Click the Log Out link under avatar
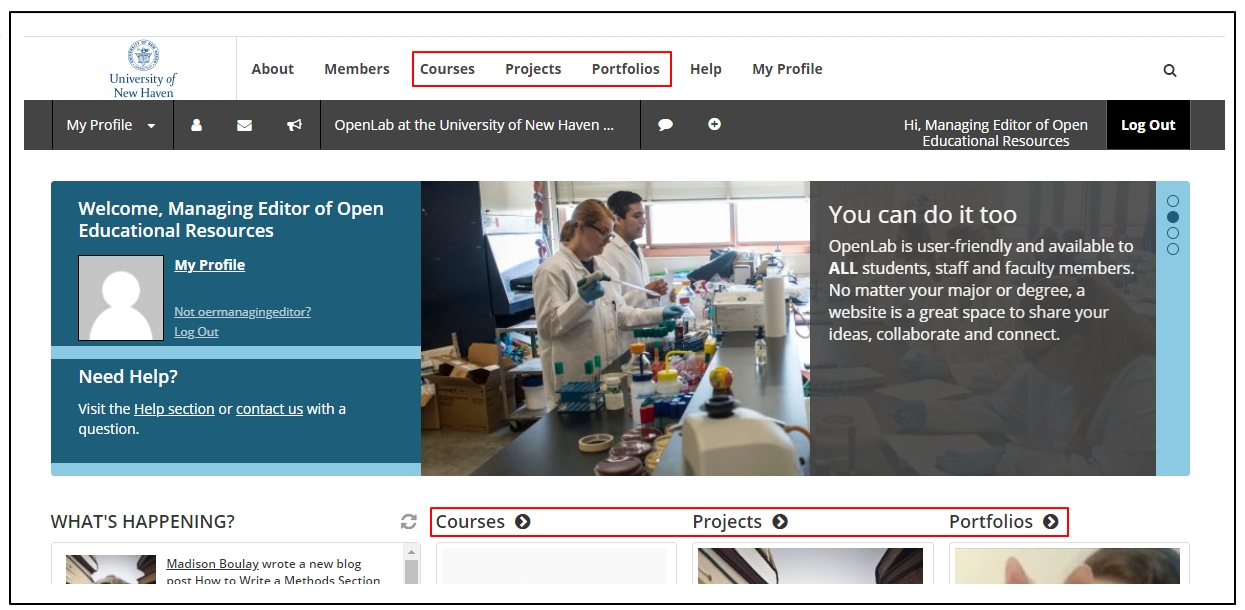This screenshot has width=1245, height=610. 196,332
